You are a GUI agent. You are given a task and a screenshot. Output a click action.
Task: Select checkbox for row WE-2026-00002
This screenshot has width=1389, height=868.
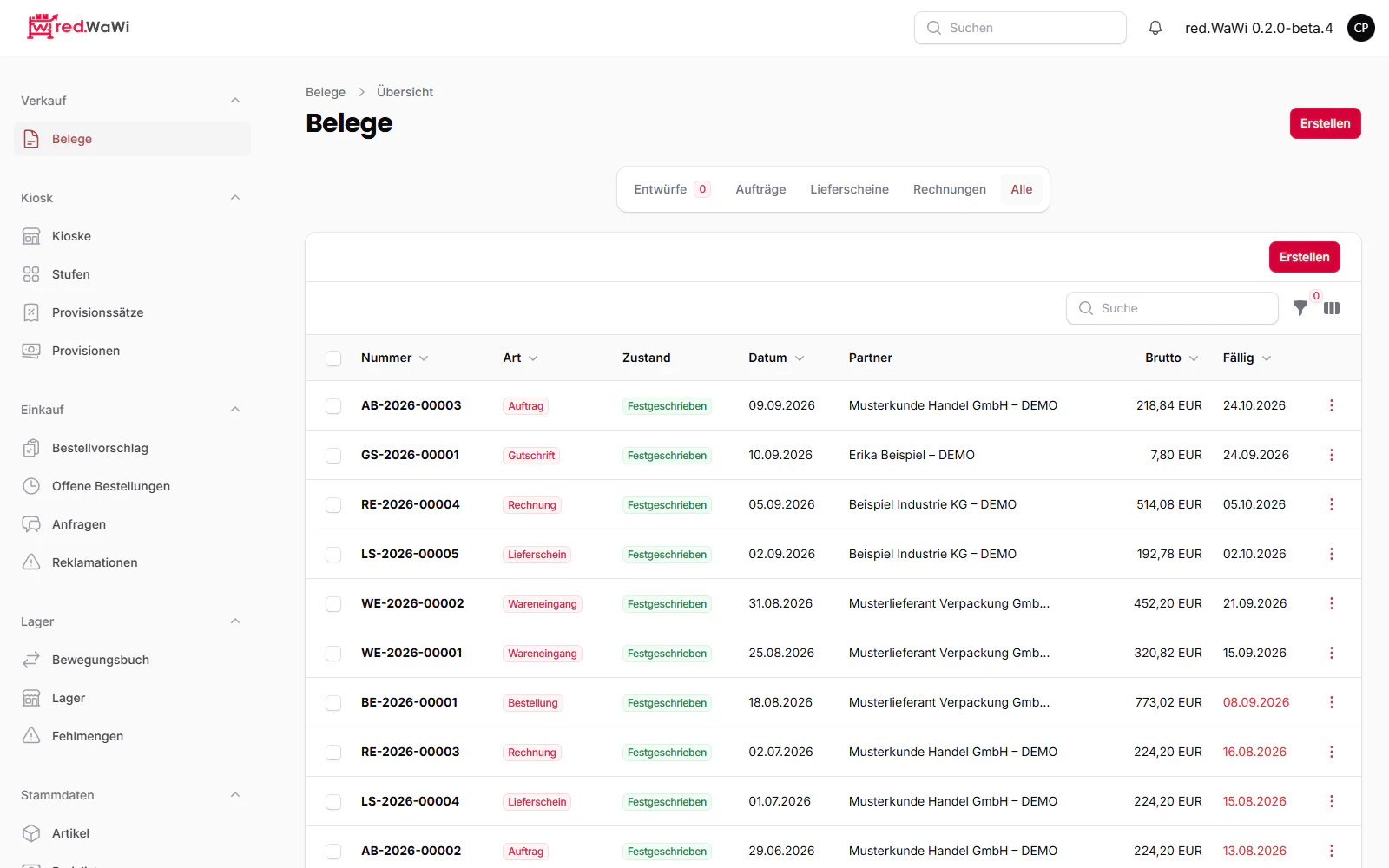click(333, 604)
